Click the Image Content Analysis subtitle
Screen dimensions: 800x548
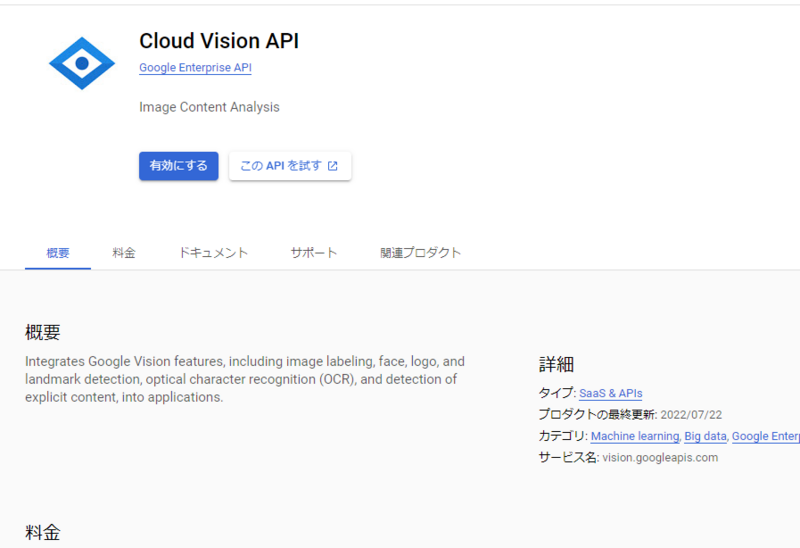point(209,107)
